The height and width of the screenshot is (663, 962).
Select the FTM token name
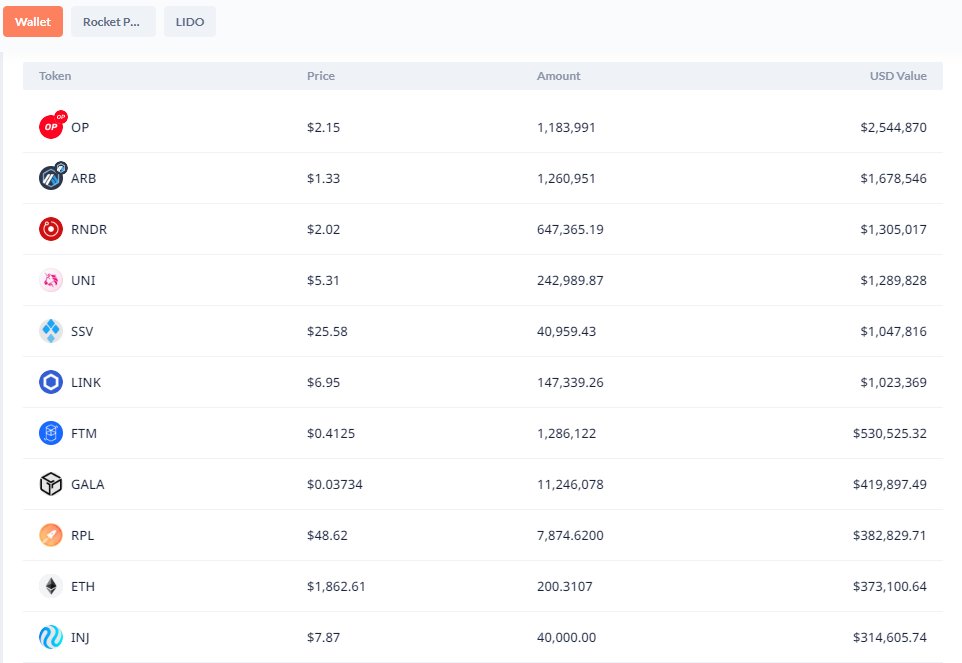click(84, 433)
